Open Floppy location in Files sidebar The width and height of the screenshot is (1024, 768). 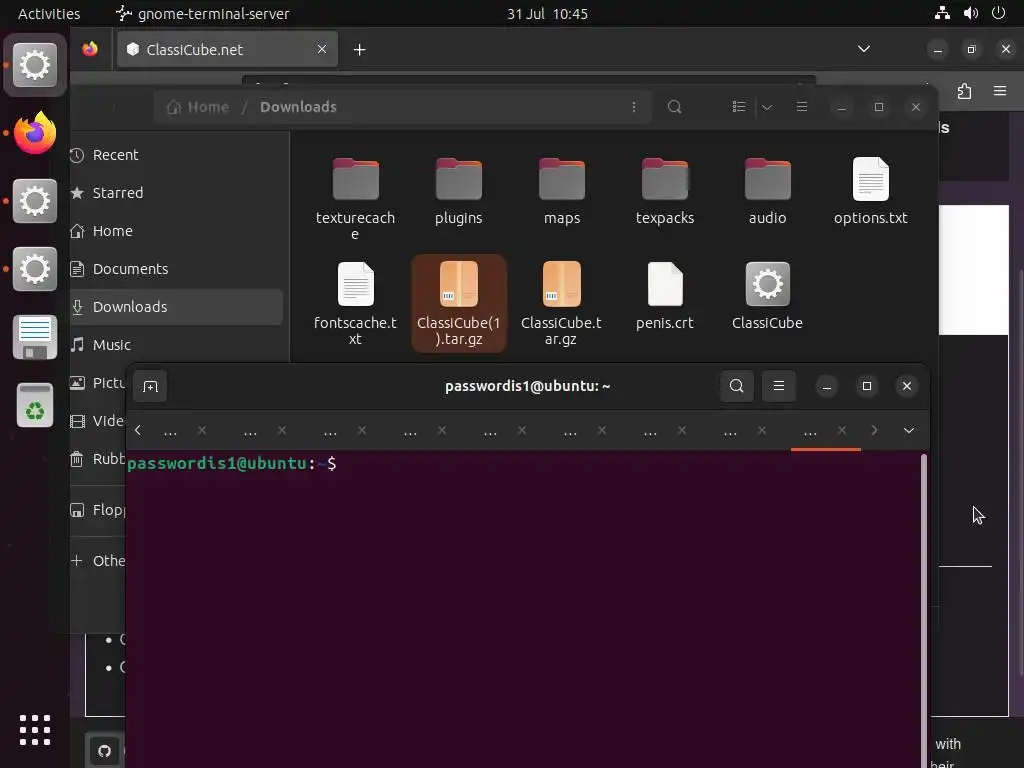tap(98, 509)
